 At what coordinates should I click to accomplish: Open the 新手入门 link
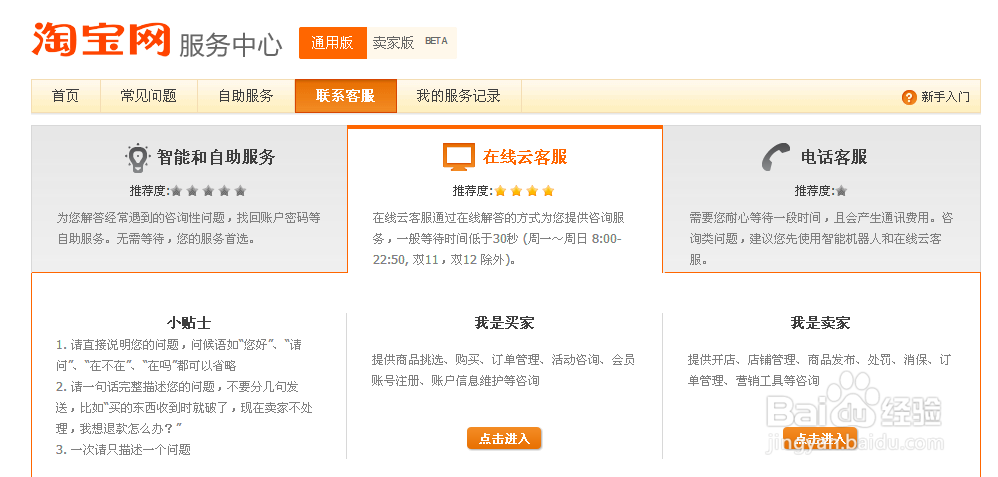pyautogui.click(x=945, y=97)
